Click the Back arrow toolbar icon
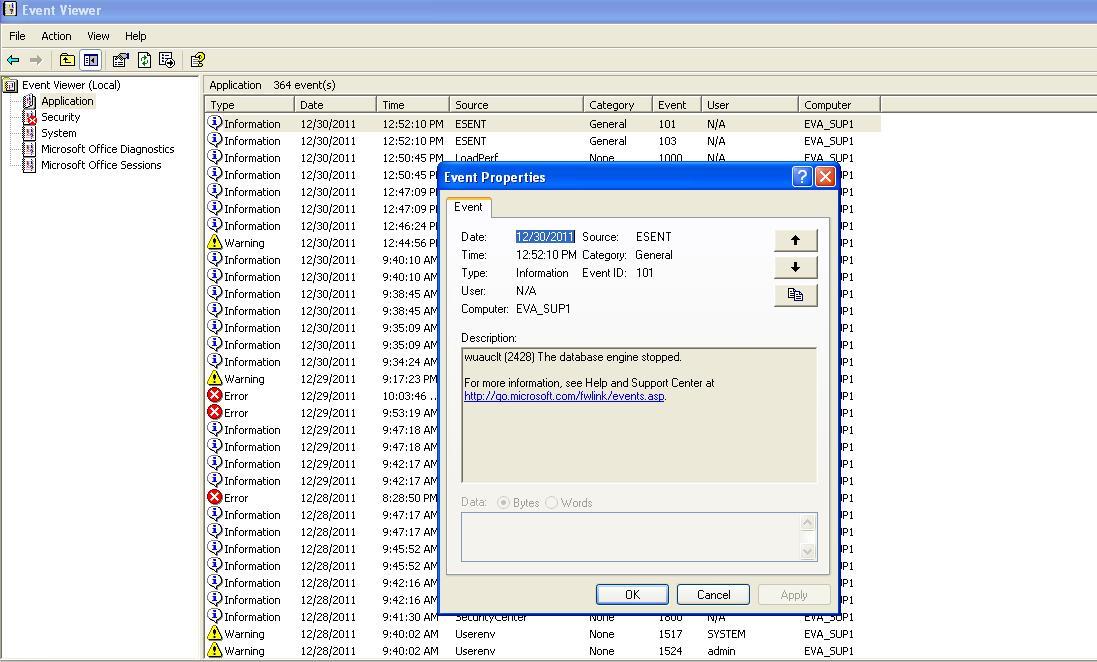The height and width of the screenshot is (662, 1097). 13,60
